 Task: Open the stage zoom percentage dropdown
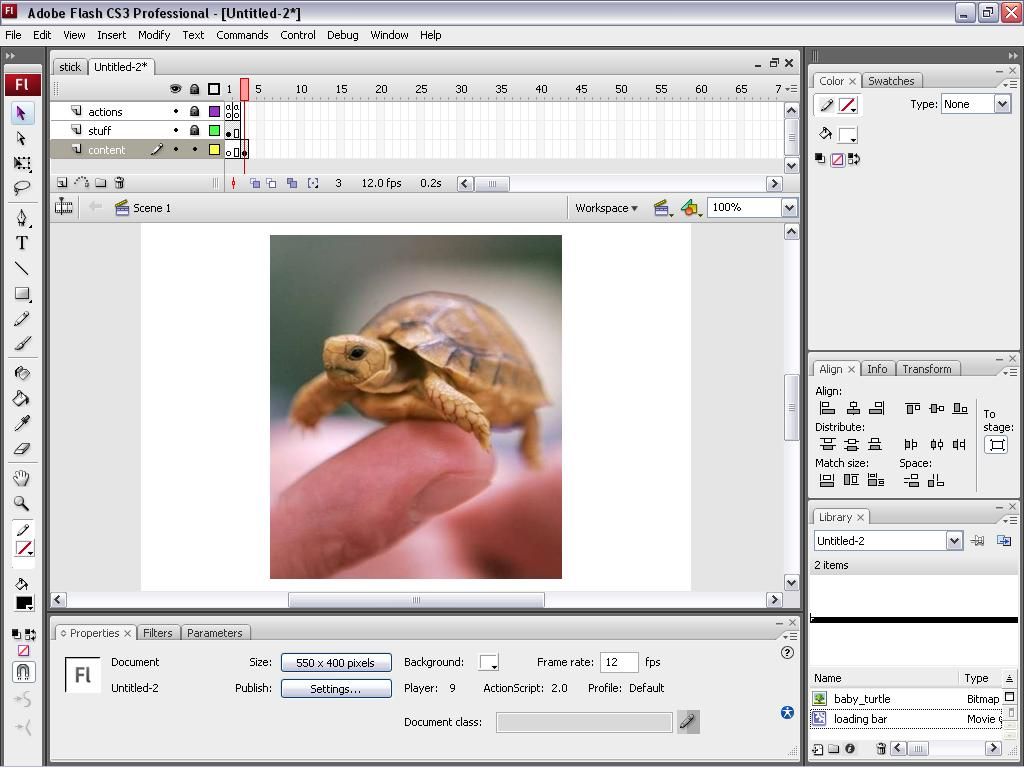coord(789,208)
